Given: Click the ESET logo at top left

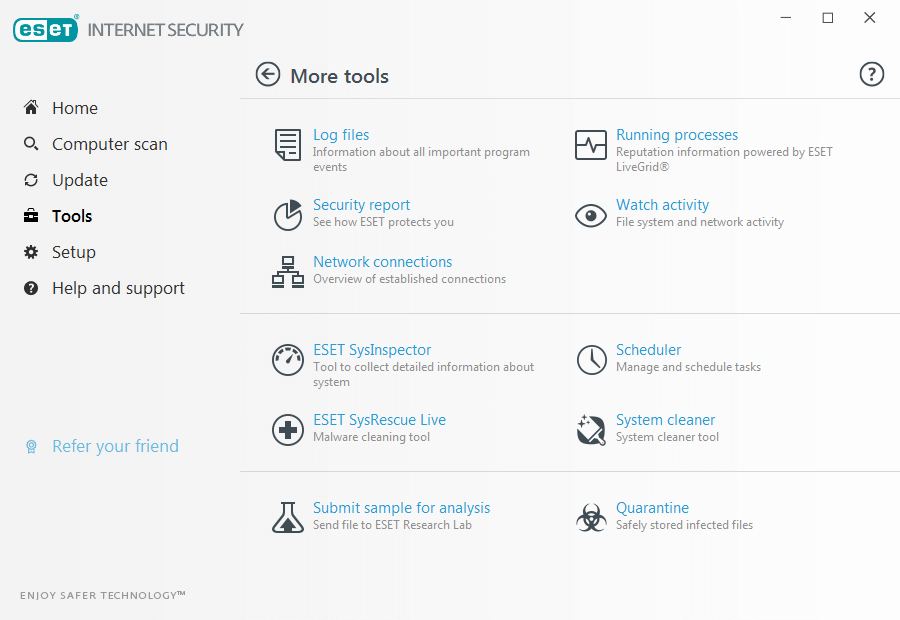Looking at the screenshot, I should point(46,29).
